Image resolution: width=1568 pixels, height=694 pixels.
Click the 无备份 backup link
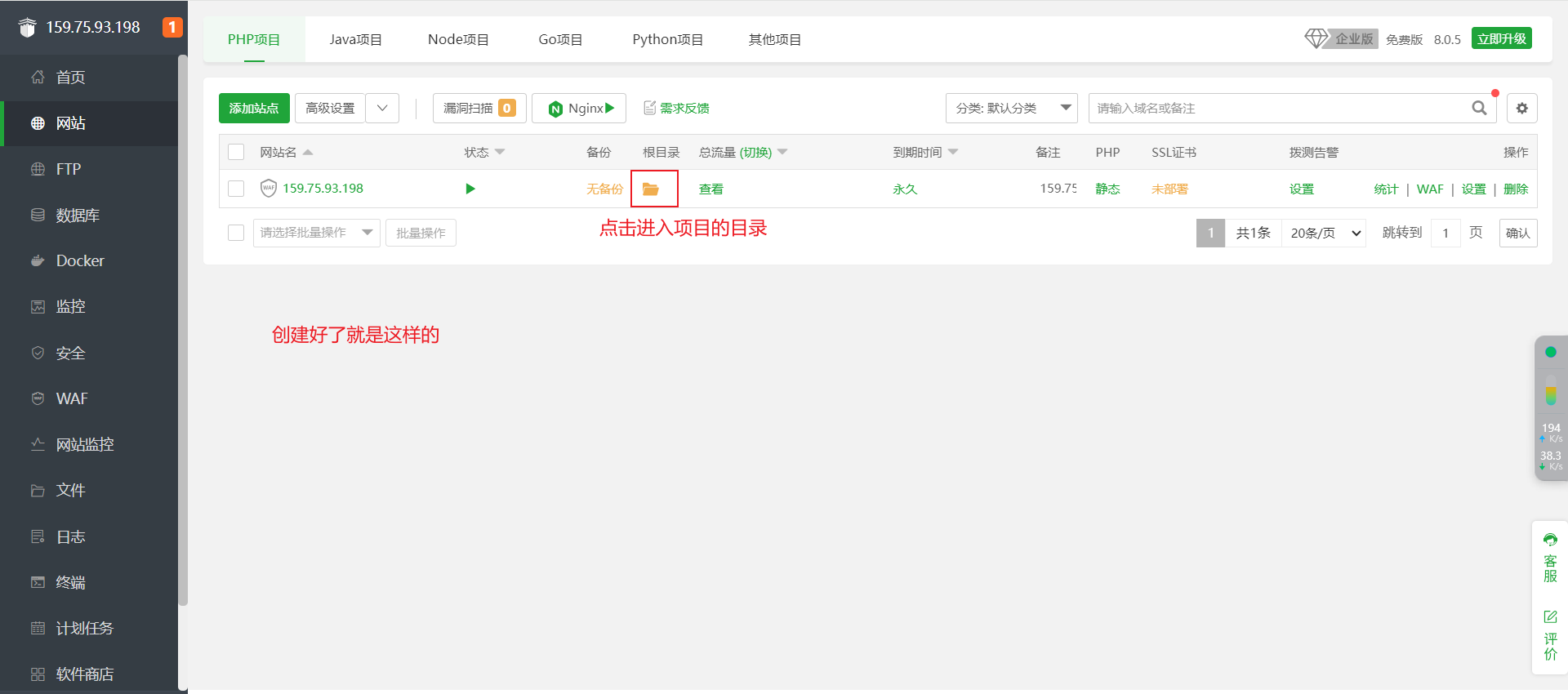[604, 189]
